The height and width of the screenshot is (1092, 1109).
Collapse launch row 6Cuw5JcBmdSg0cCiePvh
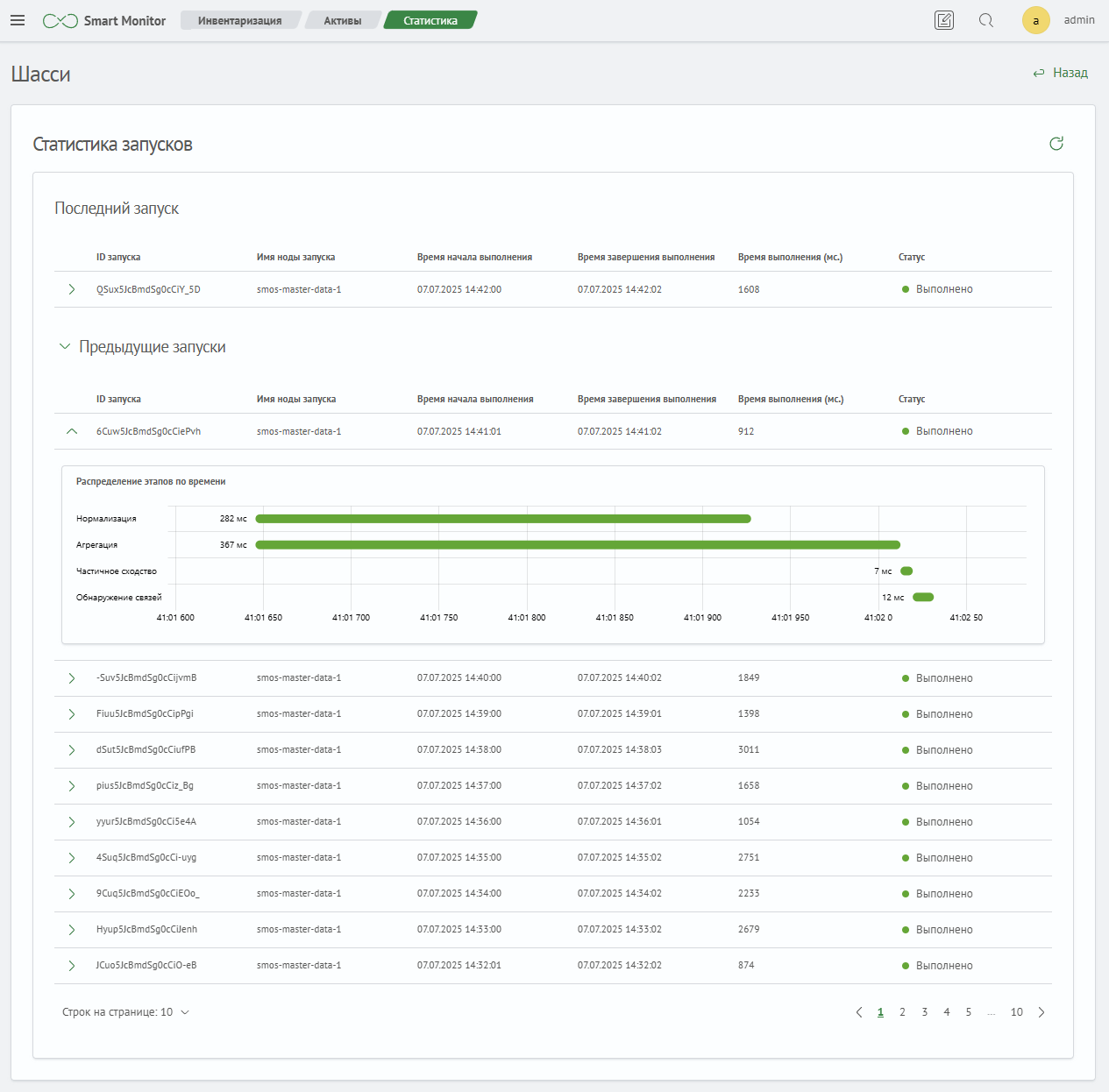72,431
